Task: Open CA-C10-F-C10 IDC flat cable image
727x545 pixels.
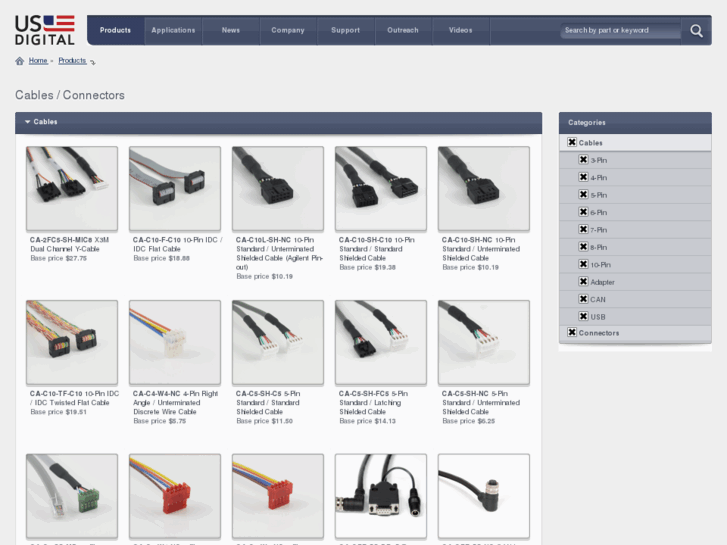Action: (175, 188)
